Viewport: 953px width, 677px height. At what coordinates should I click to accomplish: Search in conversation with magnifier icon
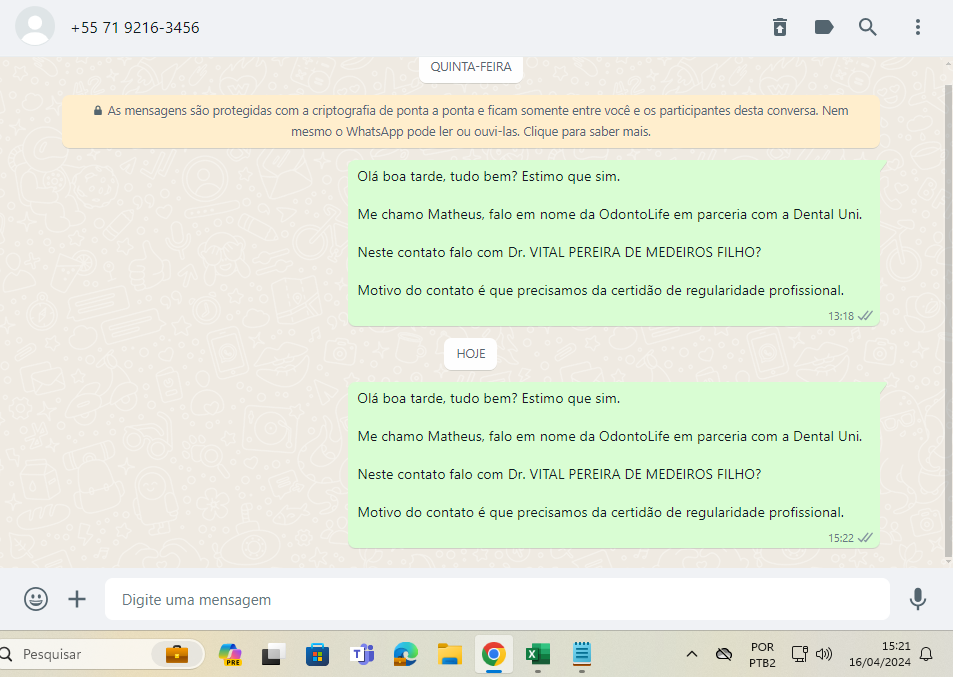(x=867, y=27)
